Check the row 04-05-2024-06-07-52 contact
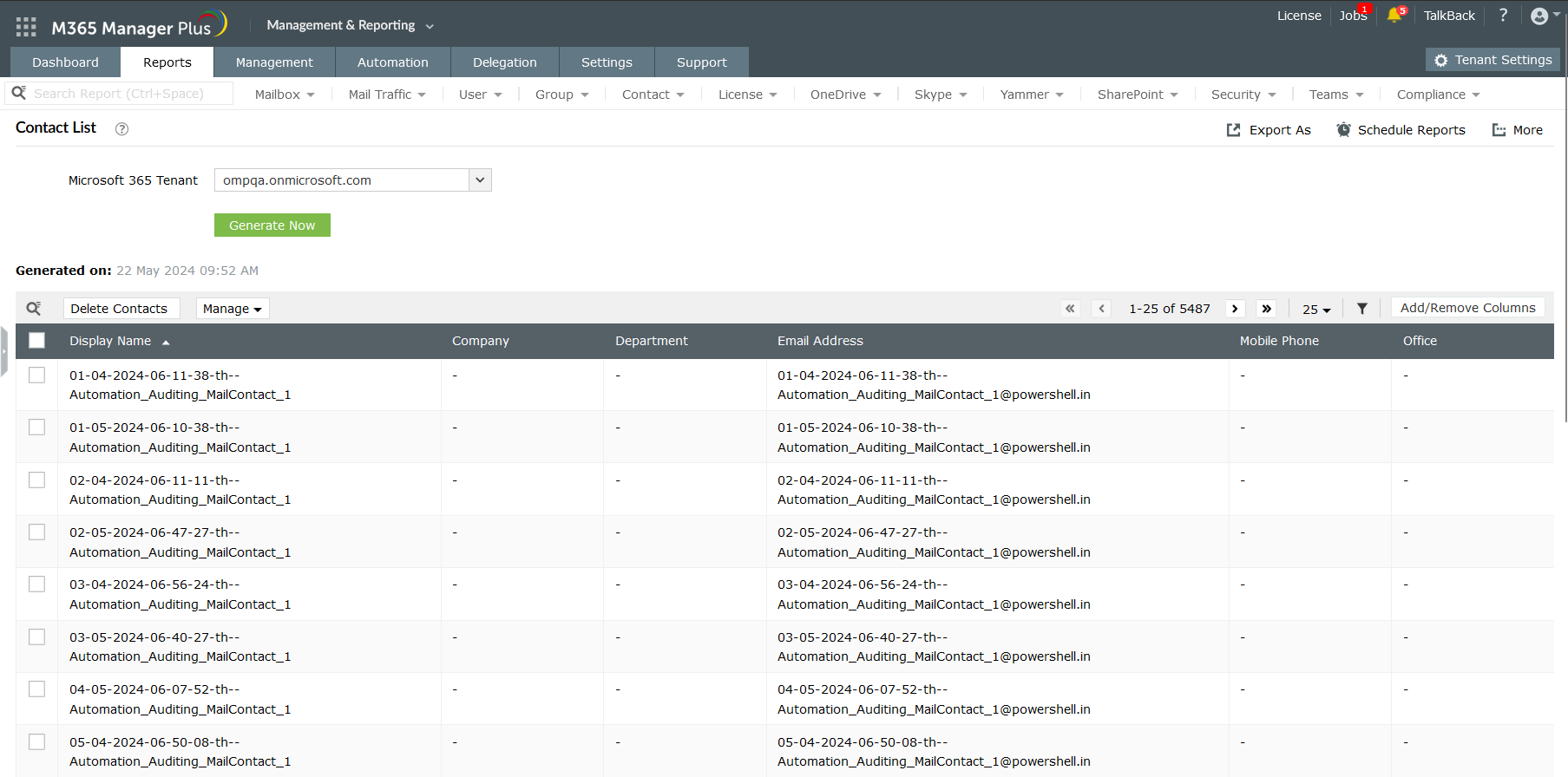 [36, 689]
